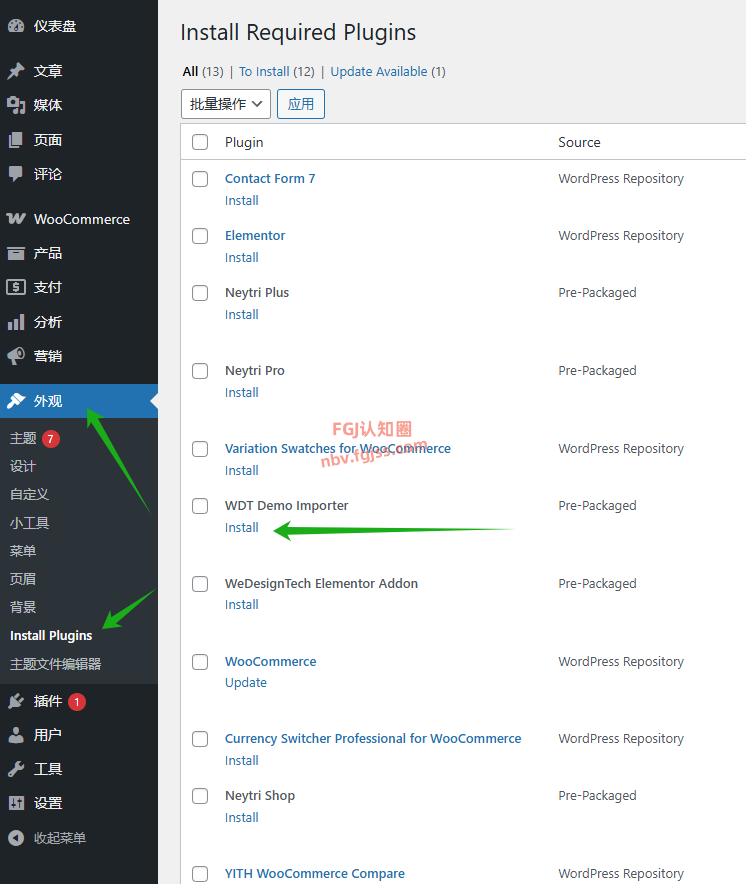Click the Payments dollar icon
Image resolution: width=746 pixels, height=884 pixels.
pos(16,287)
